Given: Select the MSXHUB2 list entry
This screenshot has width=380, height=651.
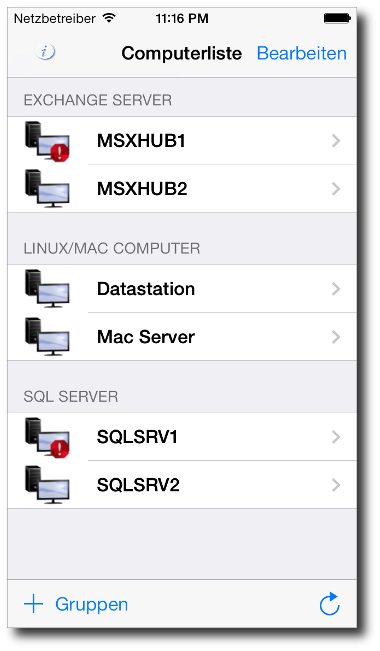Looking at the screenshot, I should click(x=182, y=188).
